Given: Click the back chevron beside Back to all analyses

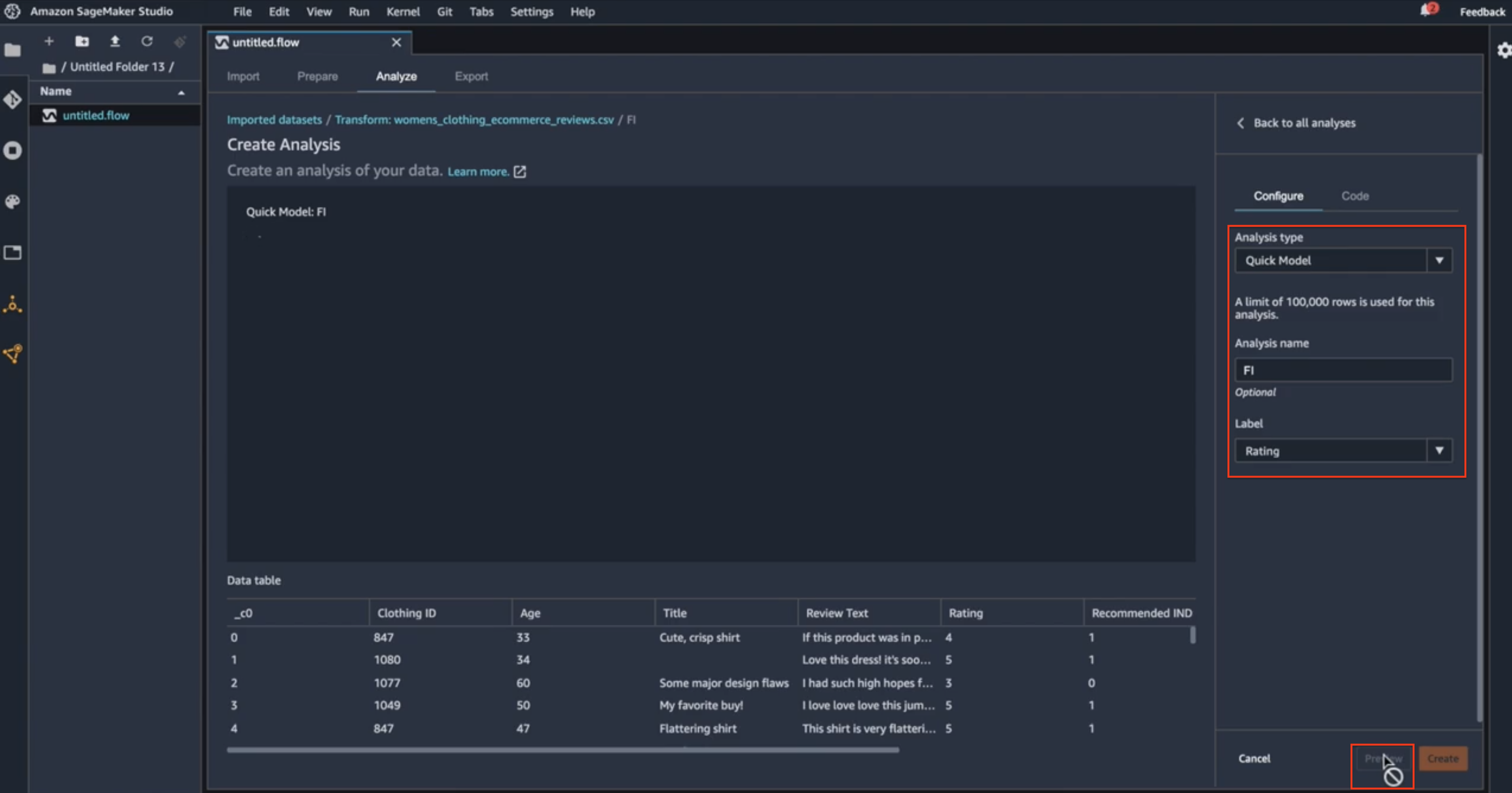Looking at the screenshot, I should [x=1240, y=123].
